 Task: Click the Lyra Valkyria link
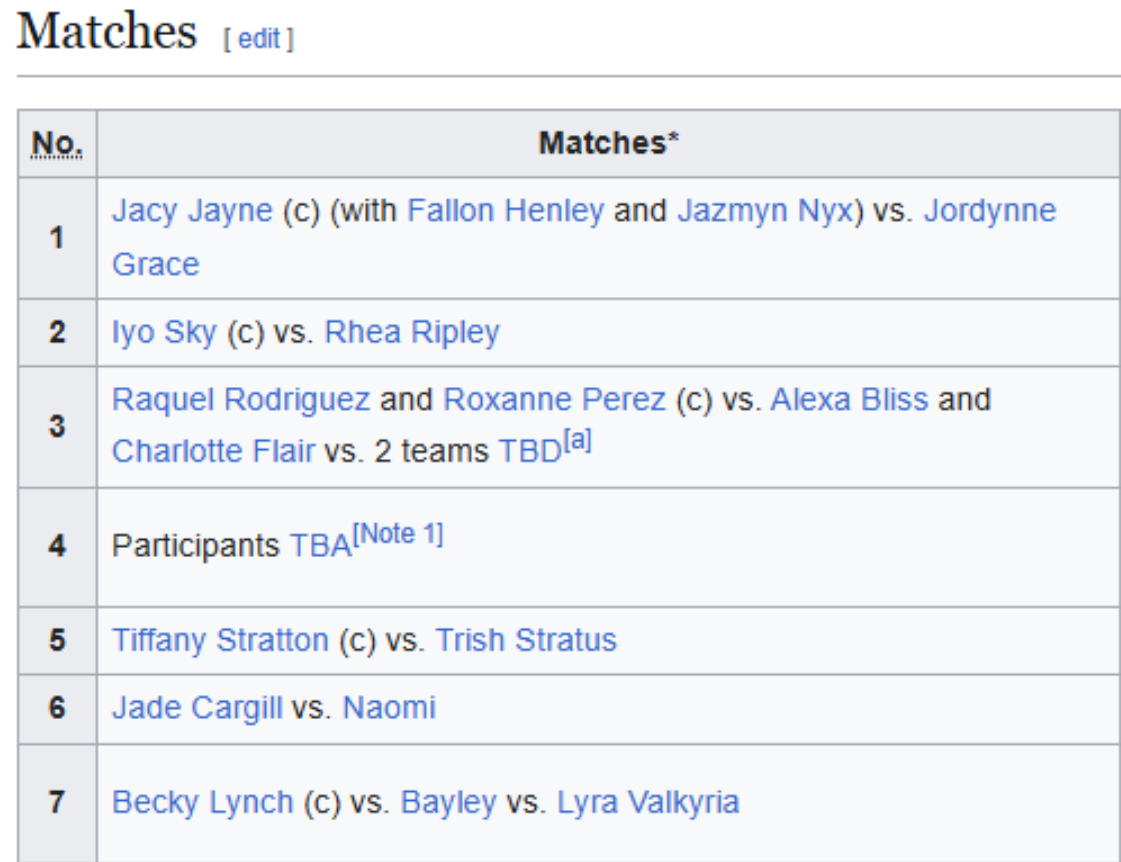click(648, 802)
